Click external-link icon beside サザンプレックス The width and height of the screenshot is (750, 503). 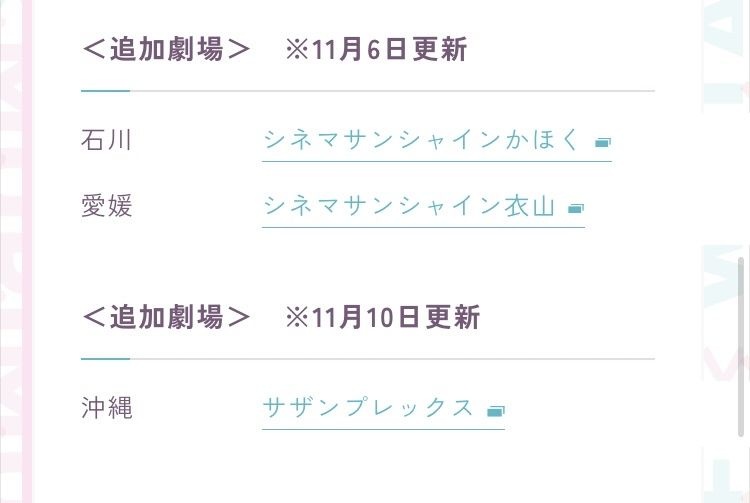(x=495, y=410)
